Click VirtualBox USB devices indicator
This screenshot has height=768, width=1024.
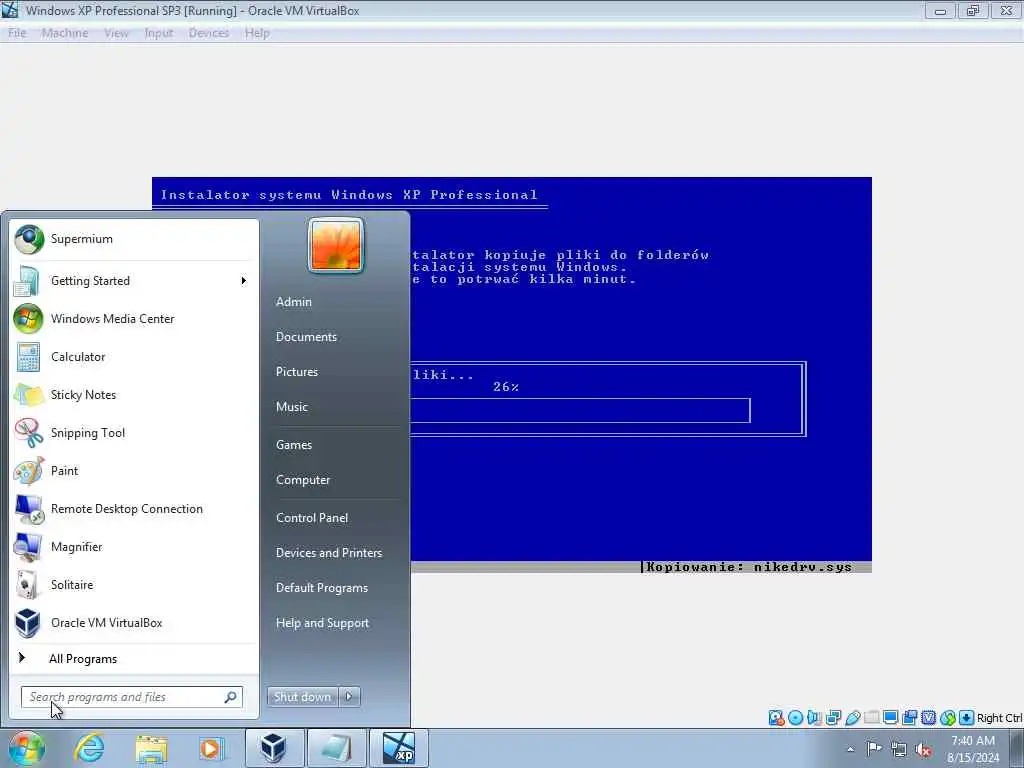tap(852, 718)
